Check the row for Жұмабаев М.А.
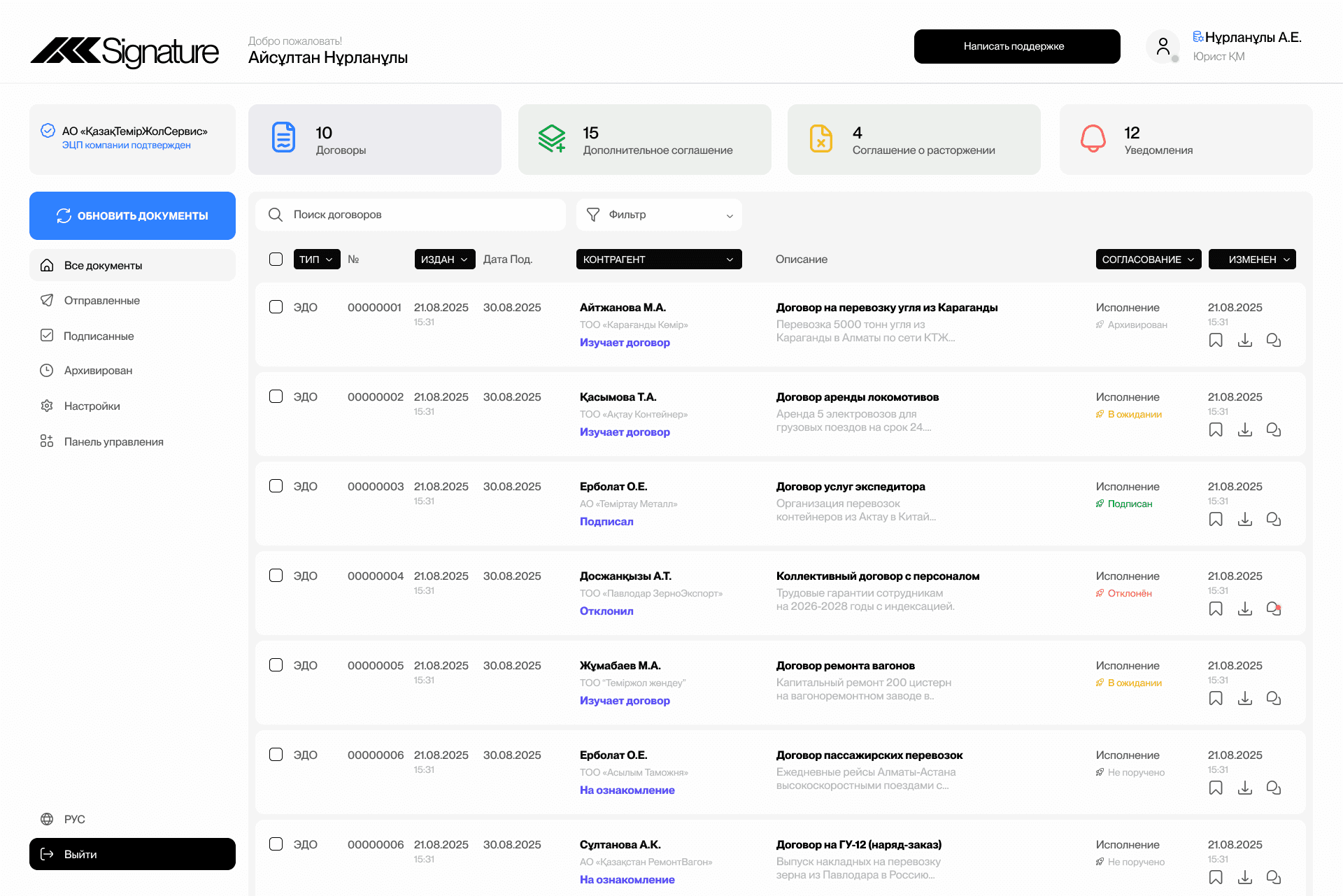Image resolution: width=1343 pixels, height=896 pixels. pos(276,664)
